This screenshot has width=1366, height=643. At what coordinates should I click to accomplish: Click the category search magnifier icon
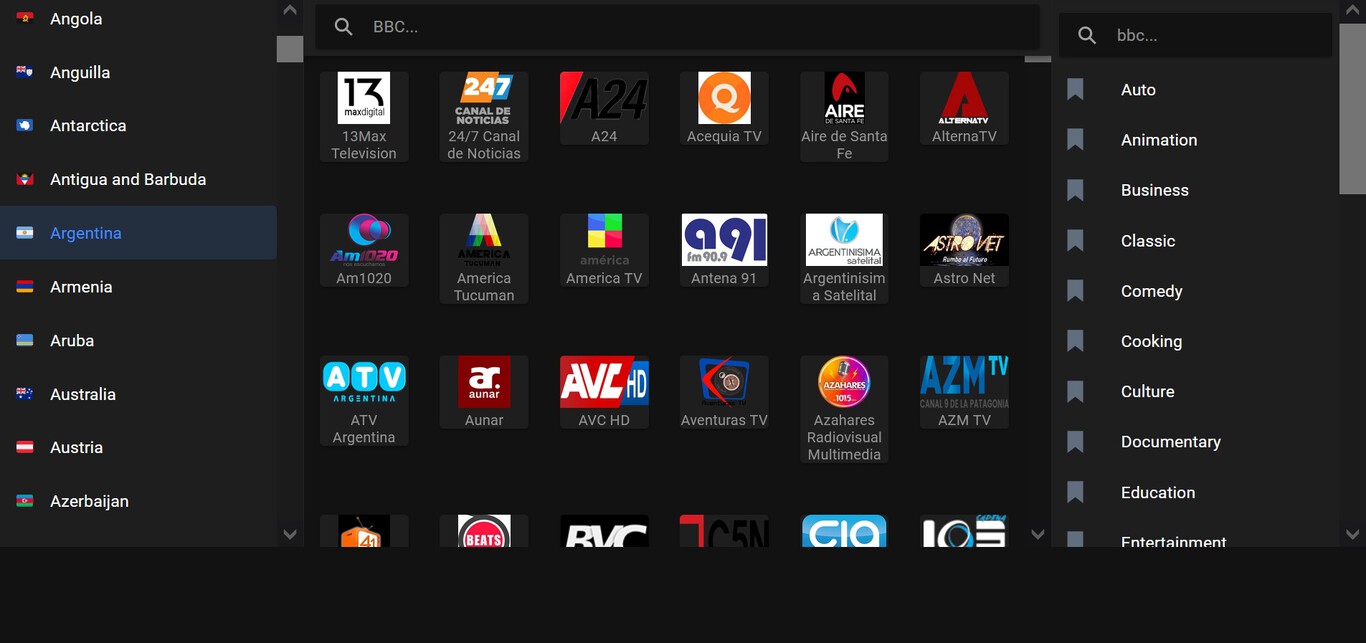click(1086, 34)
